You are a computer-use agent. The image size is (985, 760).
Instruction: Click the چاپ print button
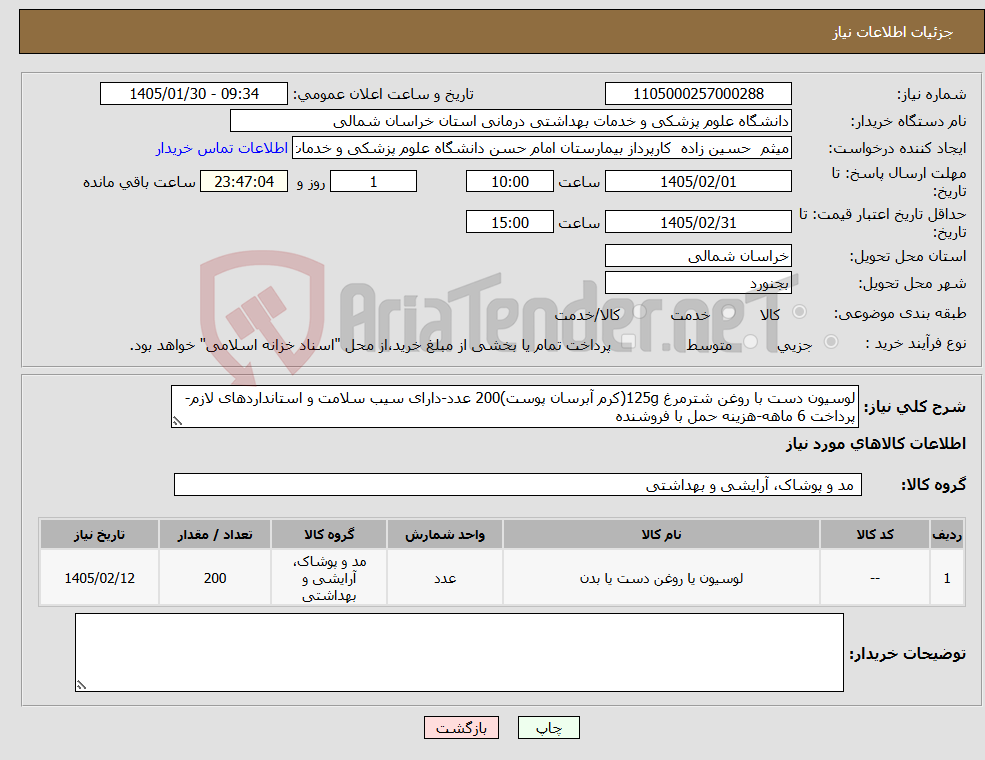point(548,727)
